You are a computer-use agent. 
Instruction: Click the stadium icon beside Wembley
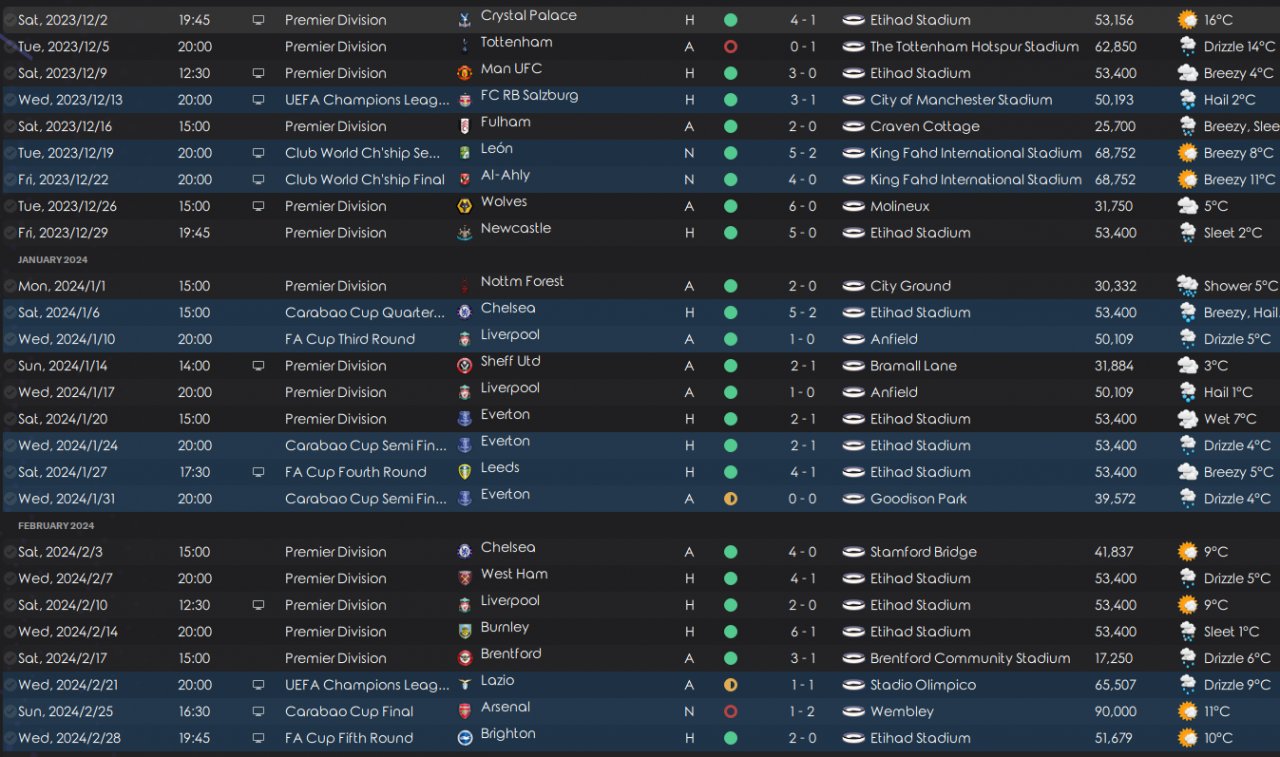click(853, 712)
